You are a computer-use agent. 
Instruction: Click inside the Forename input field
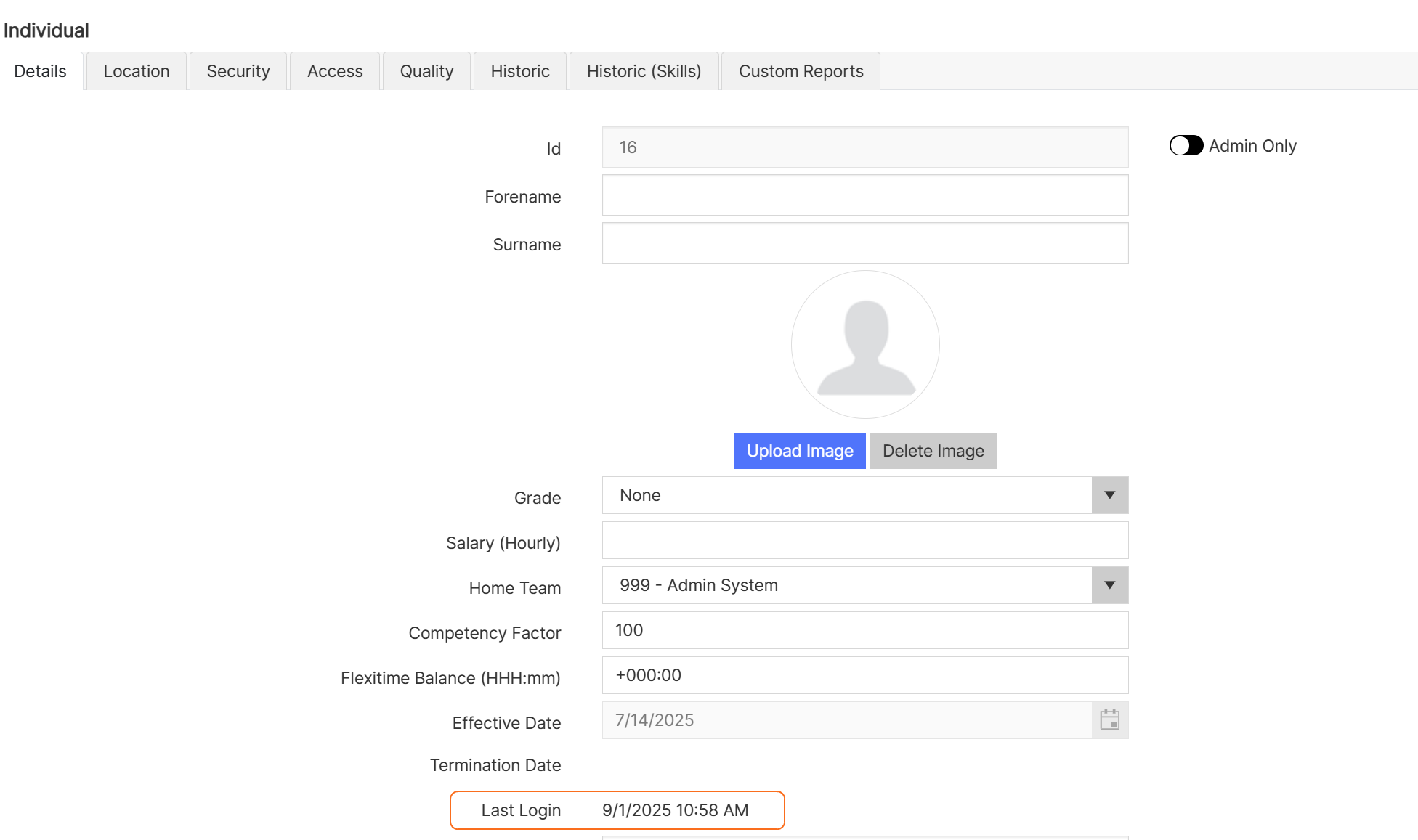click(864, 195)
